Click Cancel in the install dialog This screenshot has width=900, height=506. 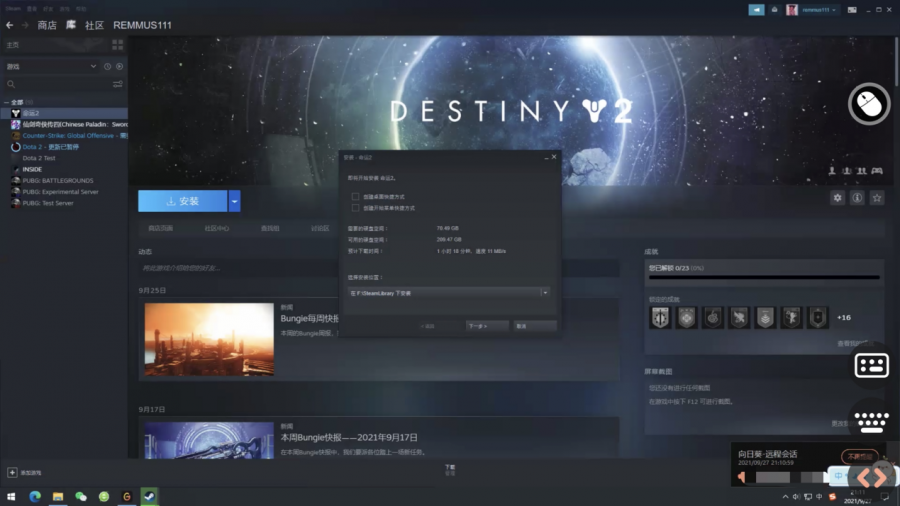tap(535, 326)
